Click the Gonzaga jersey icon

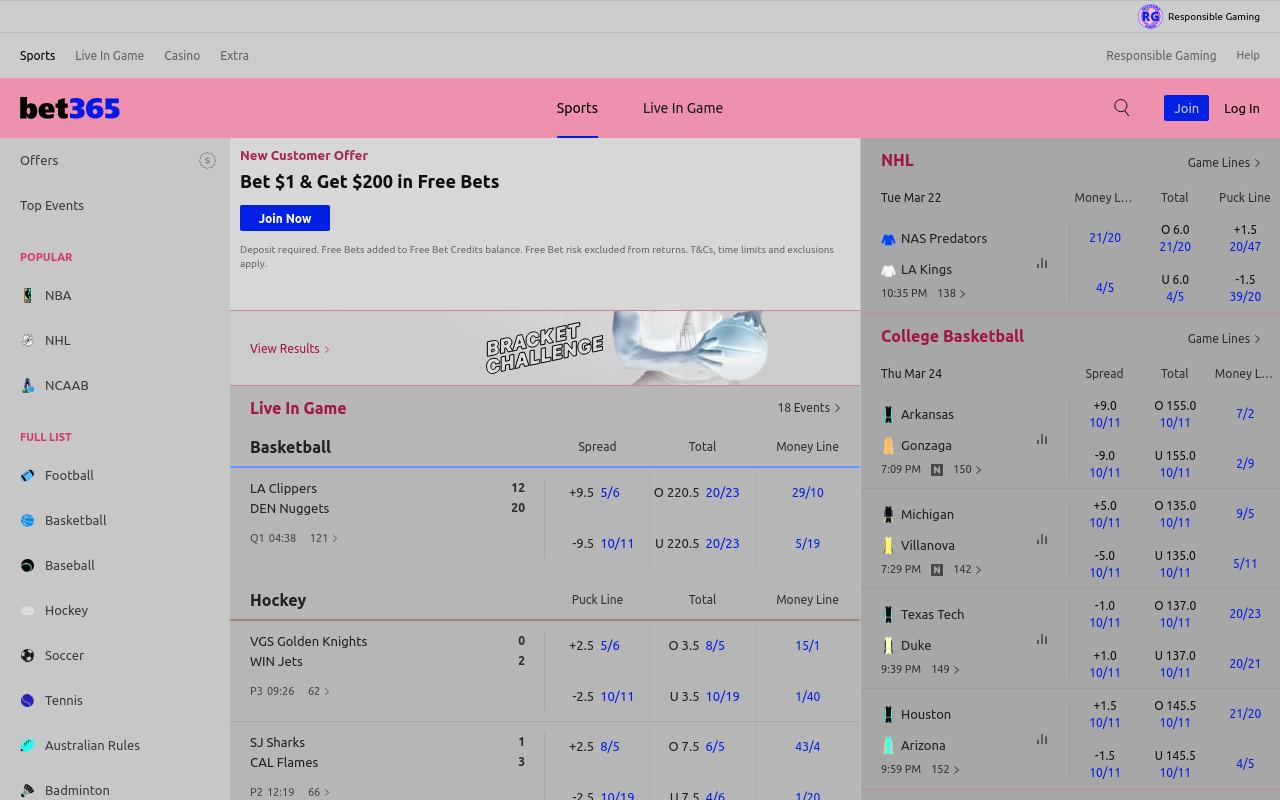888,446
